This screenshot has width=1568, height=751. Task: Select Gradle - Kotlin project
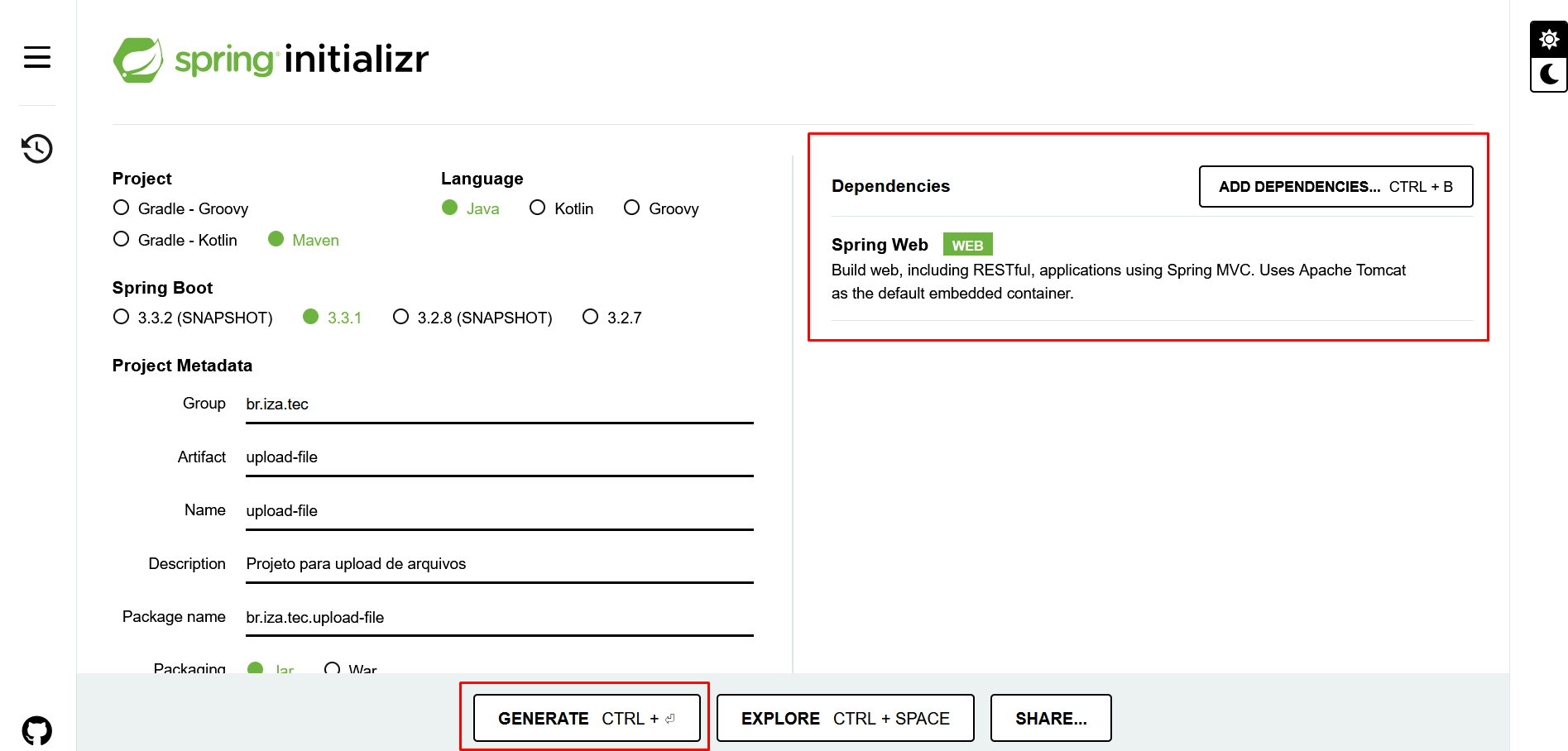tap(175, 240)
